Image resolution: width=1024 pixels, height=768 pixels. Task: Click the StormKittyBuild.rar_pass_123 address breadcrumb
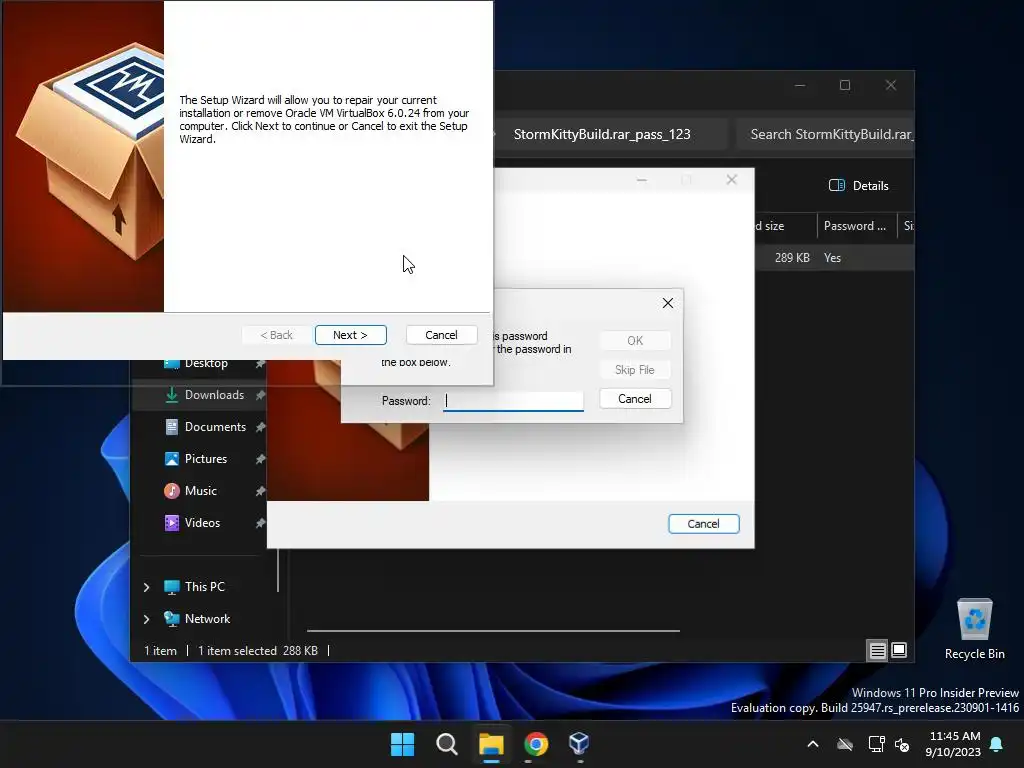(602, 135)
